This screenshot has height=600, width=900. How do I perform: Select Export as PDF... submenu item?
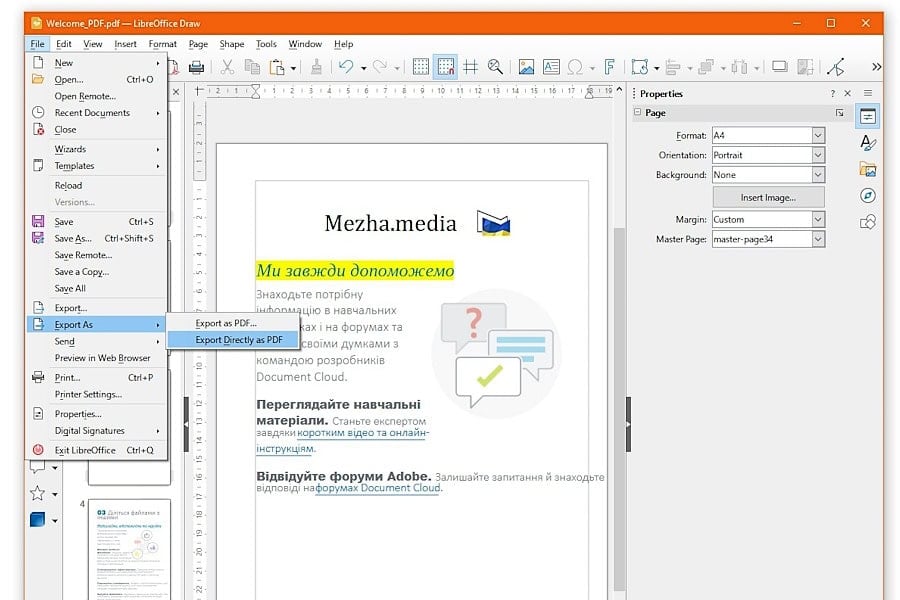234,323
